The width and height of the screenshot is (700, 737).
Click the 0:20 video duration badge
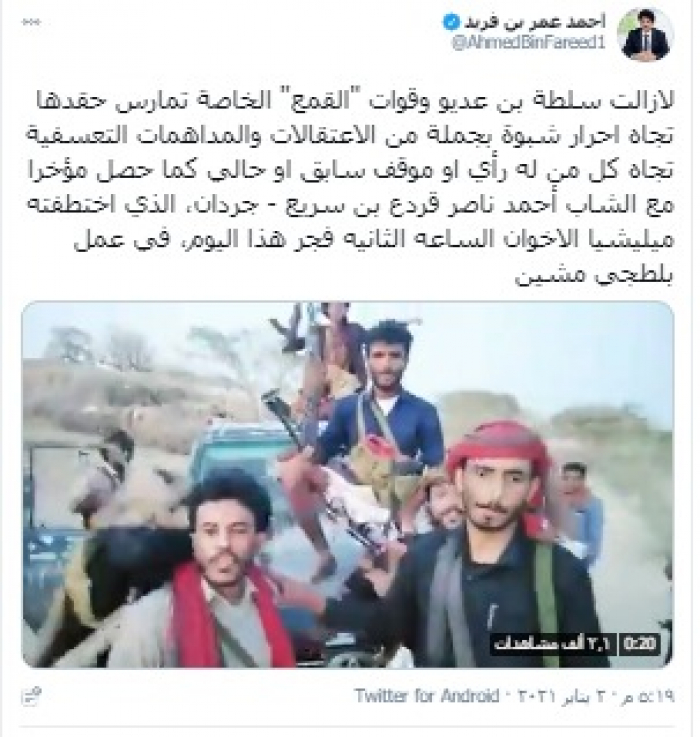tap(640, 644)
